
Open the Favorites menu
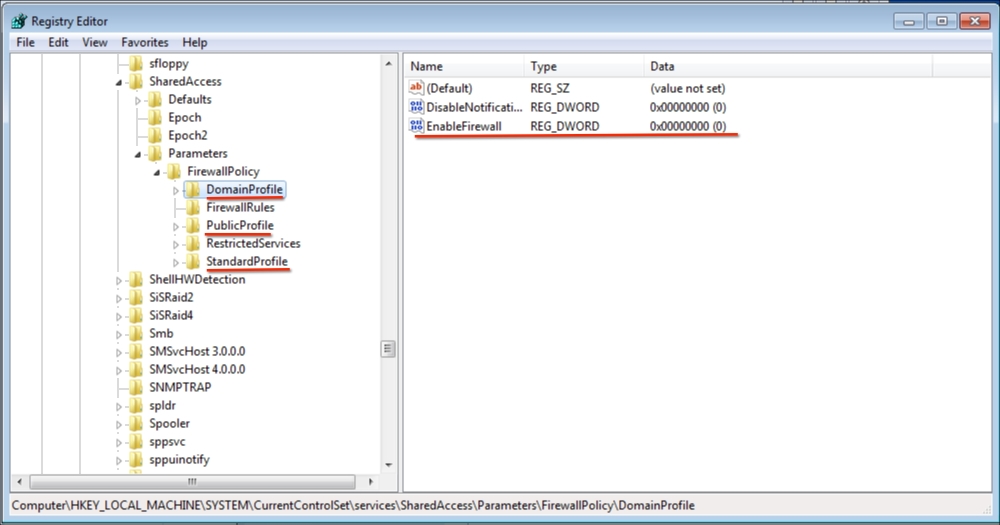coord(145,43)
